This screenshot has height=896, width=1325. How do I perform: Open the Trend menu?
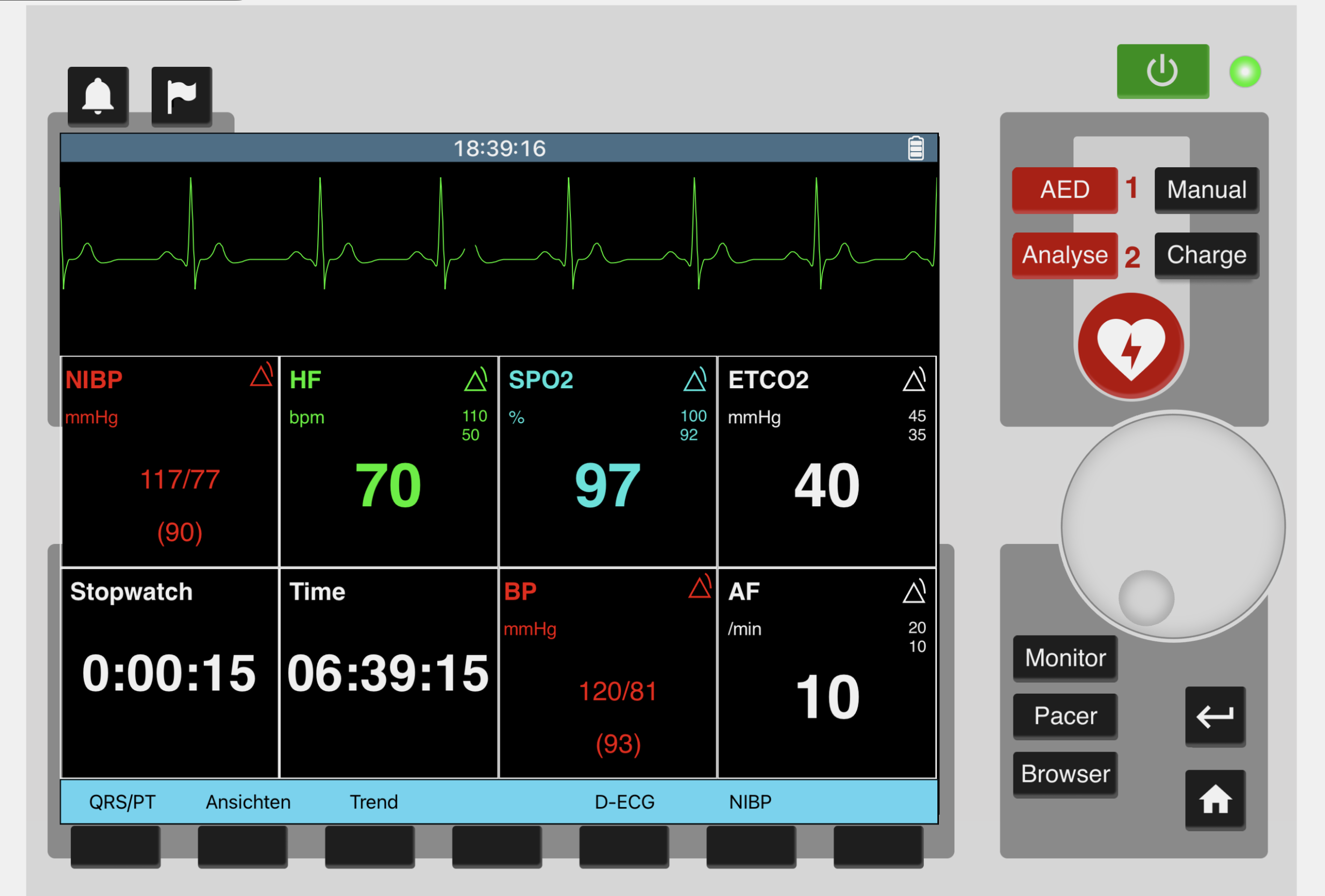(x=374, y=802)
